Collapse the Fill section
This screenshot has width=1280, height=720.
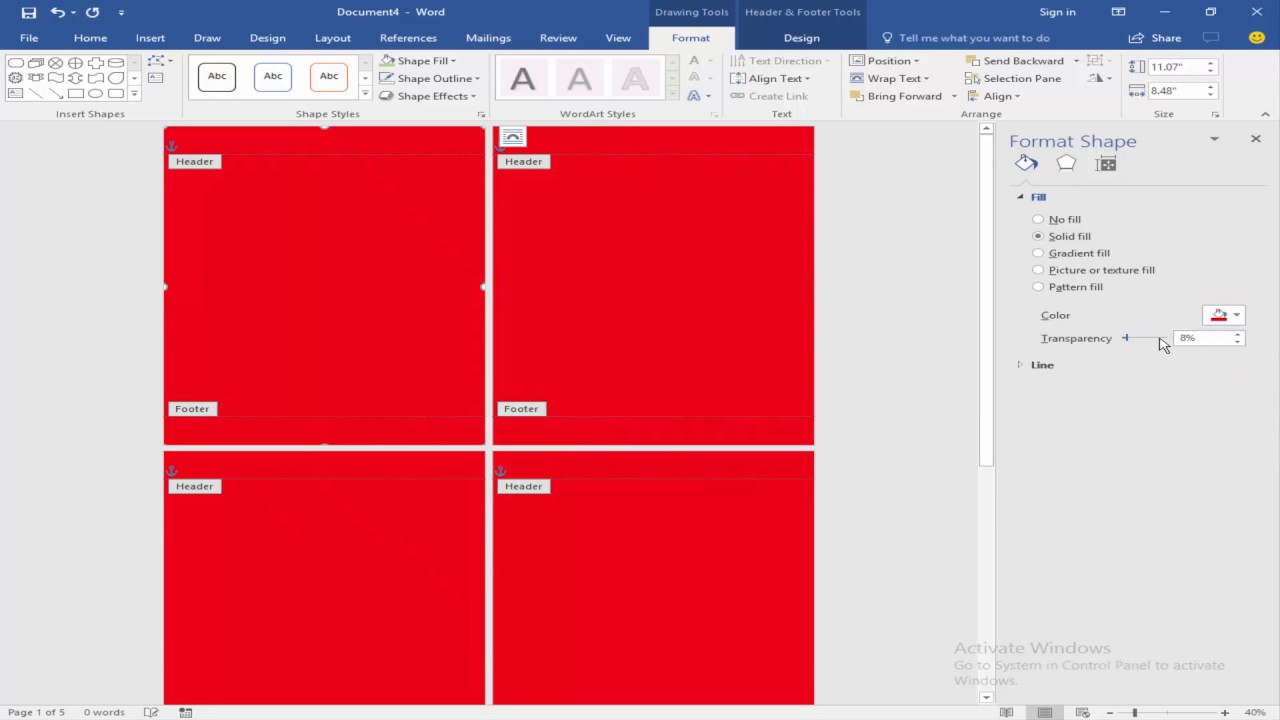coord(1020,197)
